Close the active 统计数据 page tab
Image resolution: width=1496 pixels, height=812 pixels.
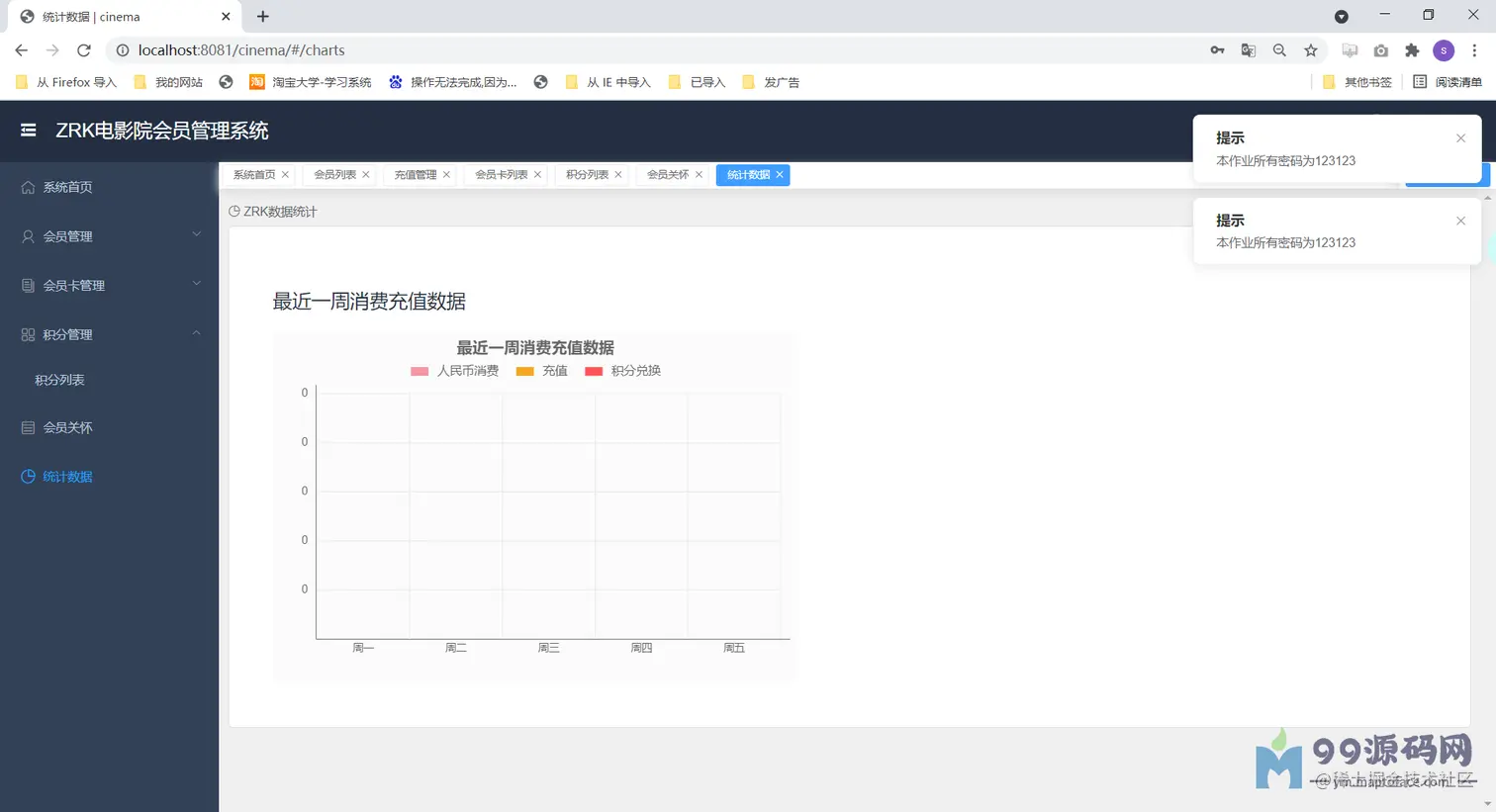pyautogui.click(x=780, y=175)
